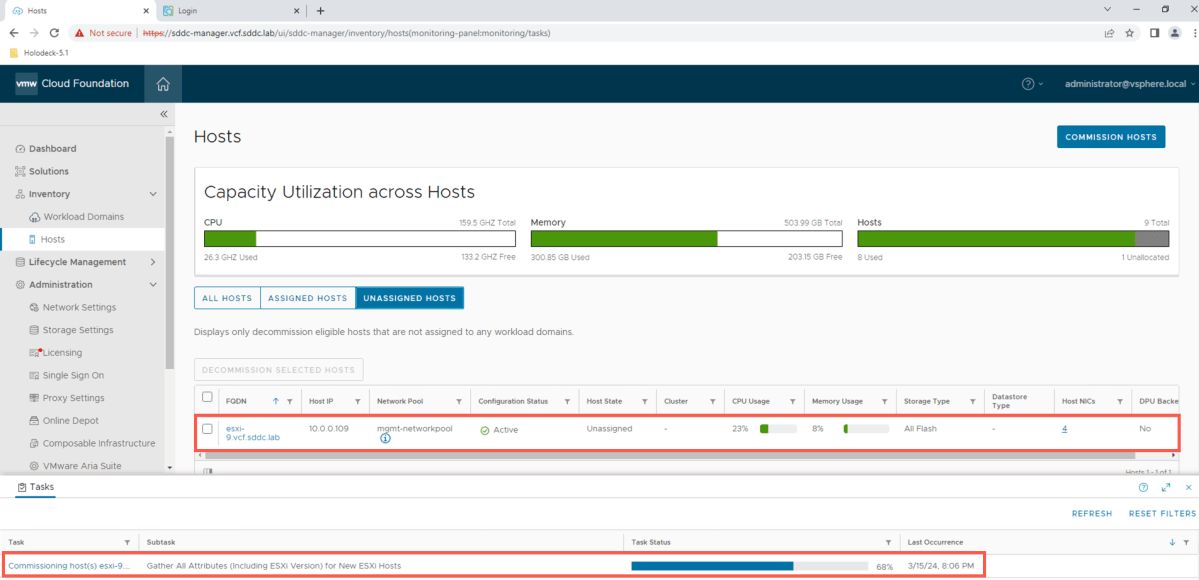Open Online Depot

(70, 421)
